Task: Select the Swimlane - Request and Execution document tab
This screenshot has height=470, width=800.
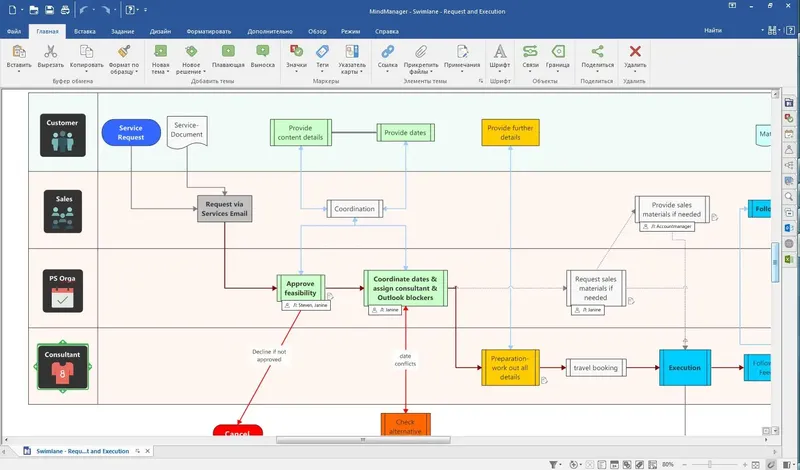Action: click(82, 451)
